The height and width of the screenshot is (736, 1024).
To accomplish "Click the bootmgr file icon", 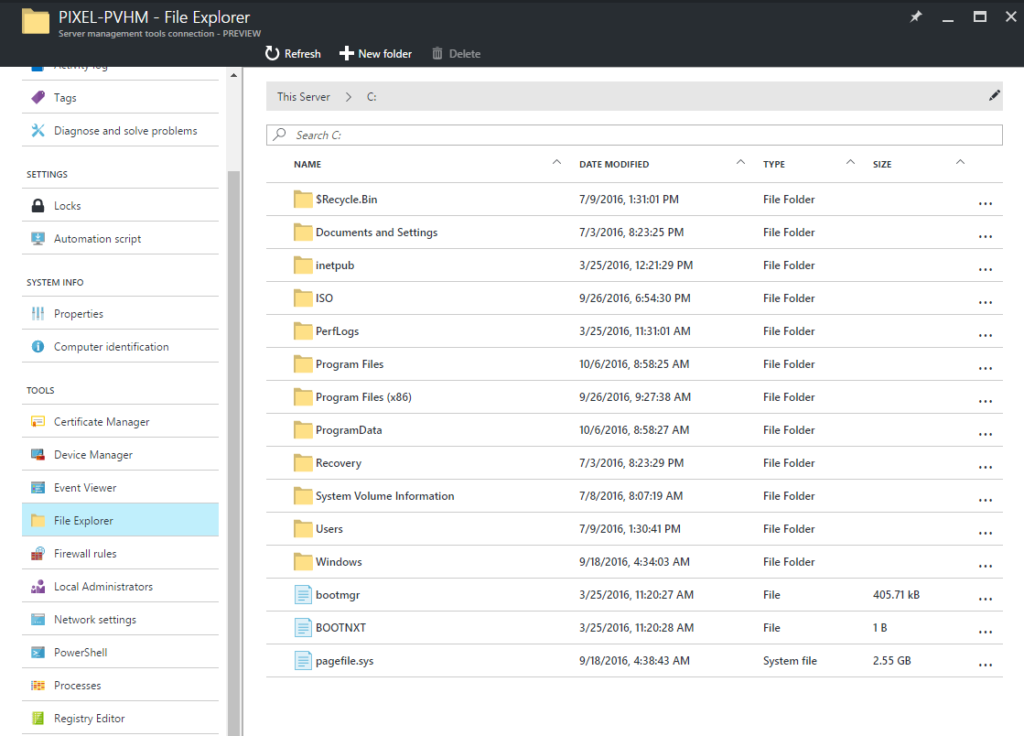I will tap(302, 595).
